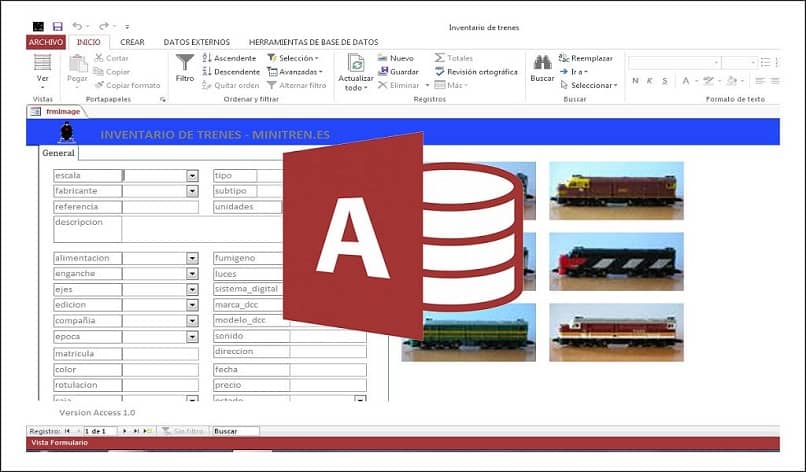Click the Buscar binoculars icon
The image size is (806, 472).
coord(542,66)
